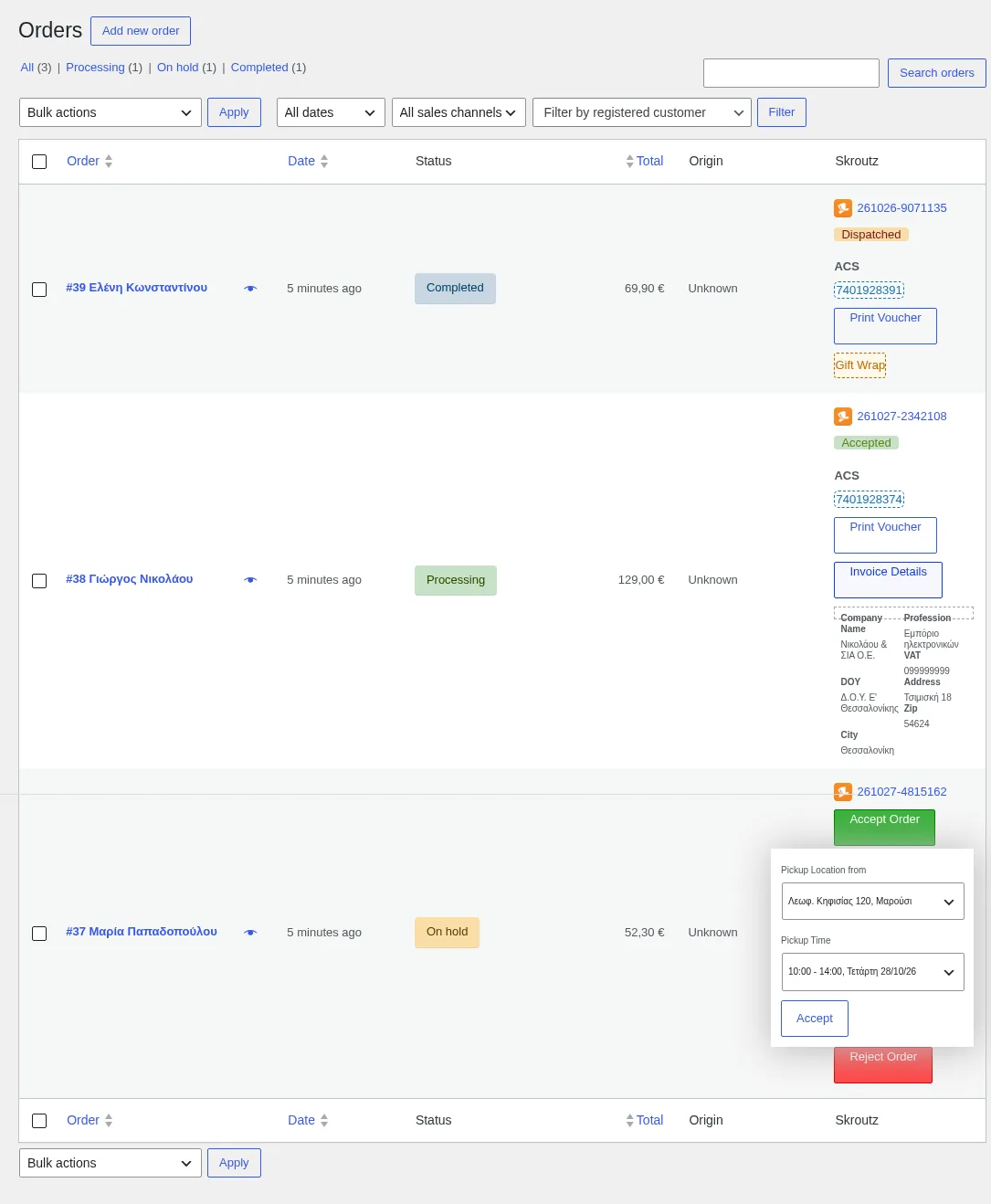This screenshot has height=1204, width=991.
Task: Click the Accepted status label
Action: click(866, 443)
